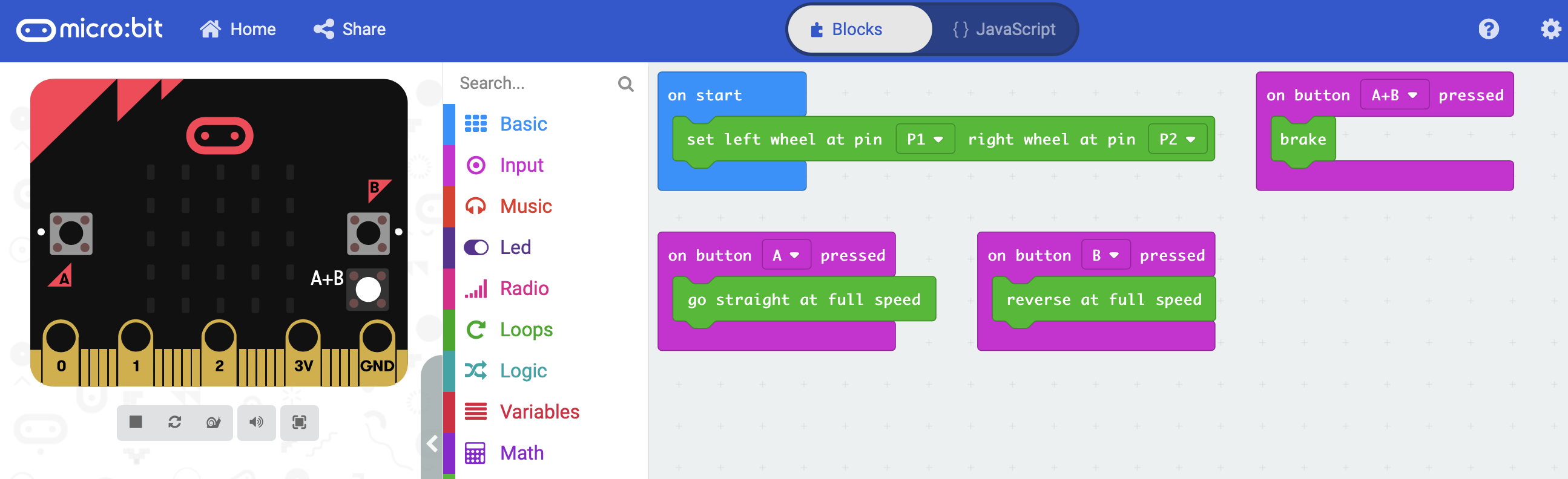The height and width of the screenshot is (479, 1568).
Task: Enable slow-motion mode with the snail icon
Action: (213, 423)
